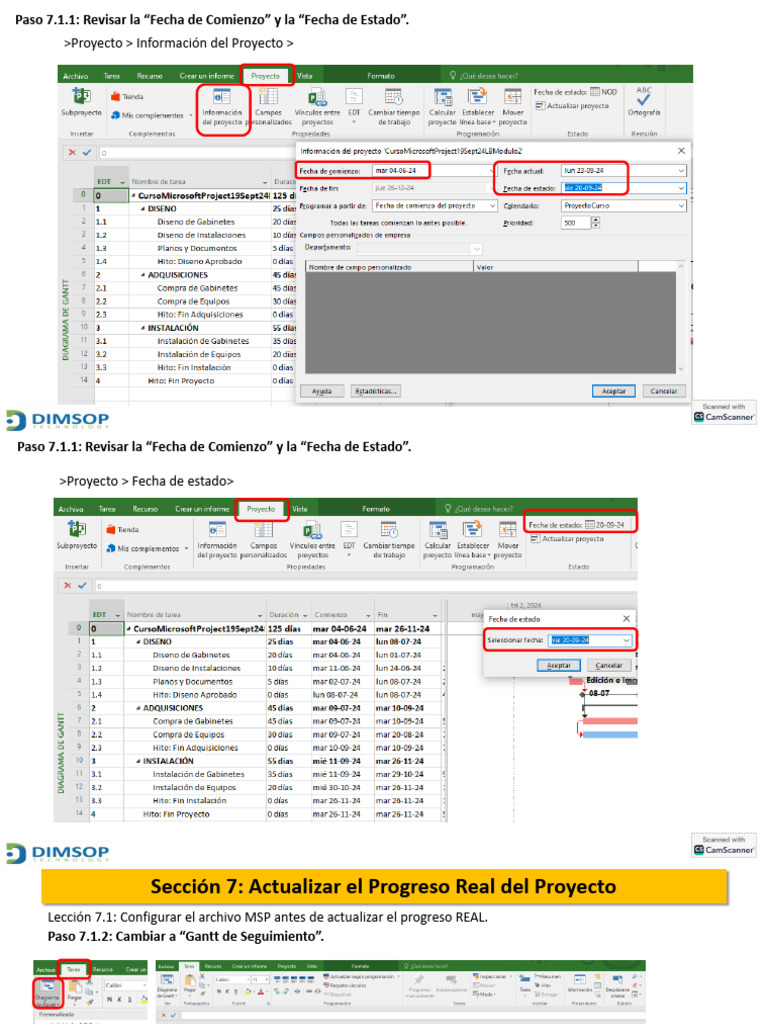Open Crear un informe tab in second screenshot

202,509
